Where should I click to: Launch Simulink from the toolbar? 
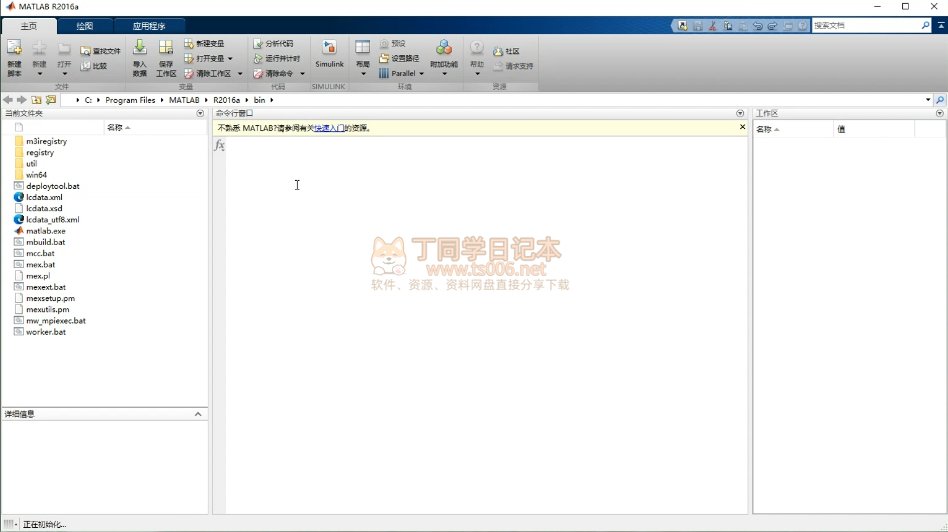tap(329, 54)
